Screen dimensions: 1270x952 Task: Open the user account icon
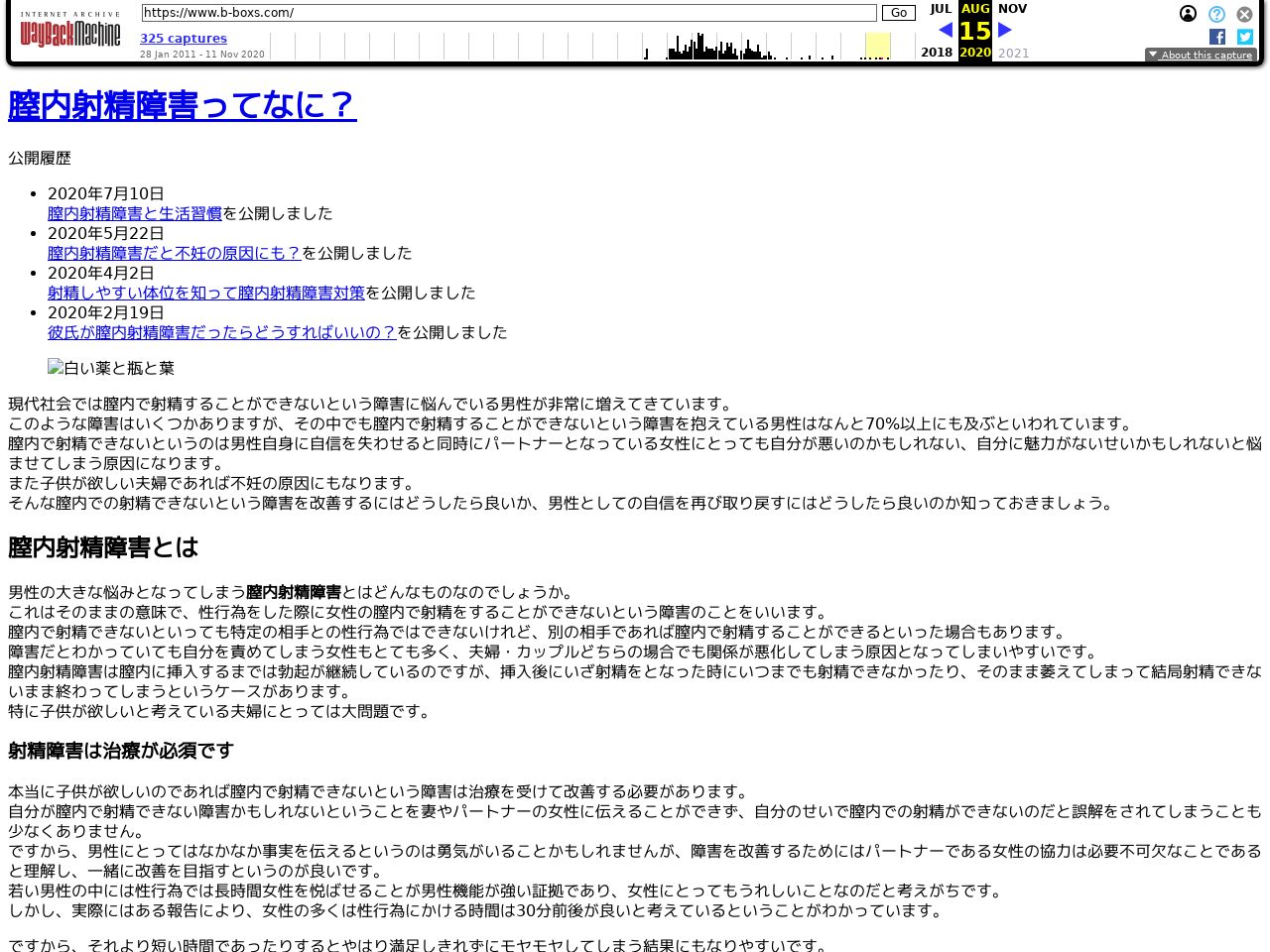(x=1188, y=14)
